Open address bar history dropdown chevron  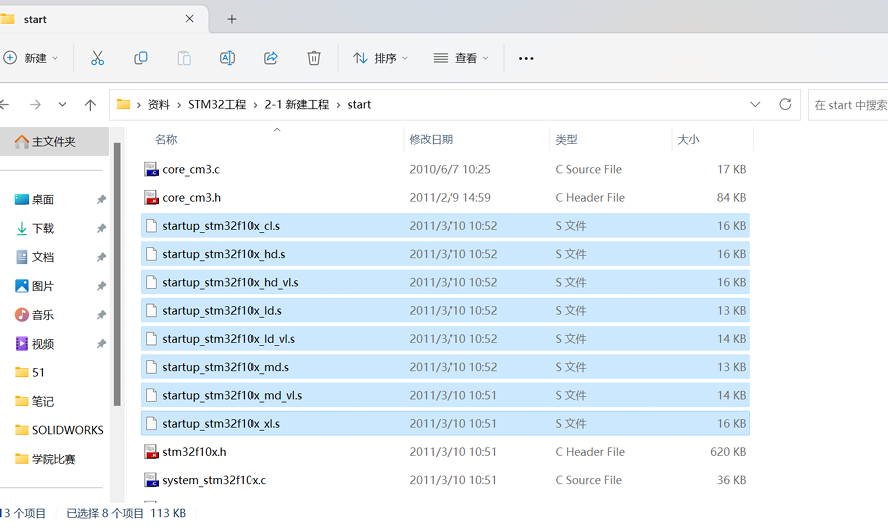click(x=755, y=104)
